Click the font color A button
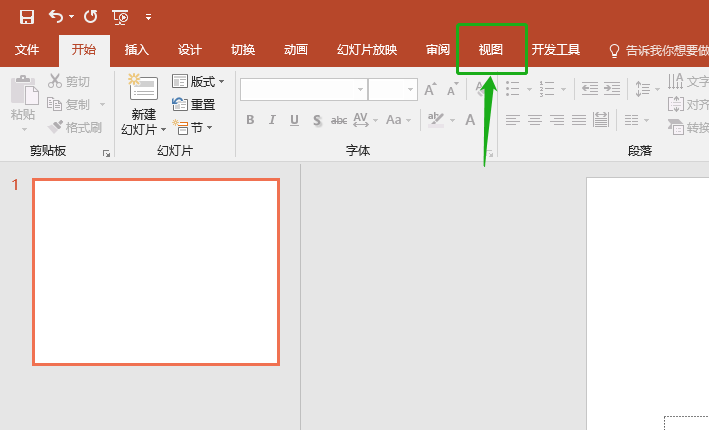Viewport: 709px width, 430px height. (470, 120)
